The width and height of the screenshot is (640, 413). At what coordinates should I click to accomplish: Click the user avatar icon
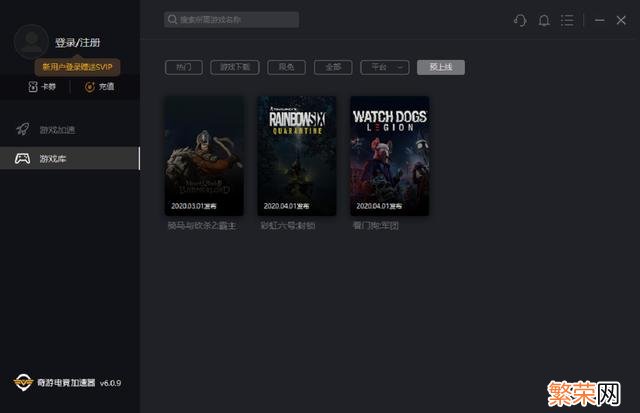coord(31,41)
